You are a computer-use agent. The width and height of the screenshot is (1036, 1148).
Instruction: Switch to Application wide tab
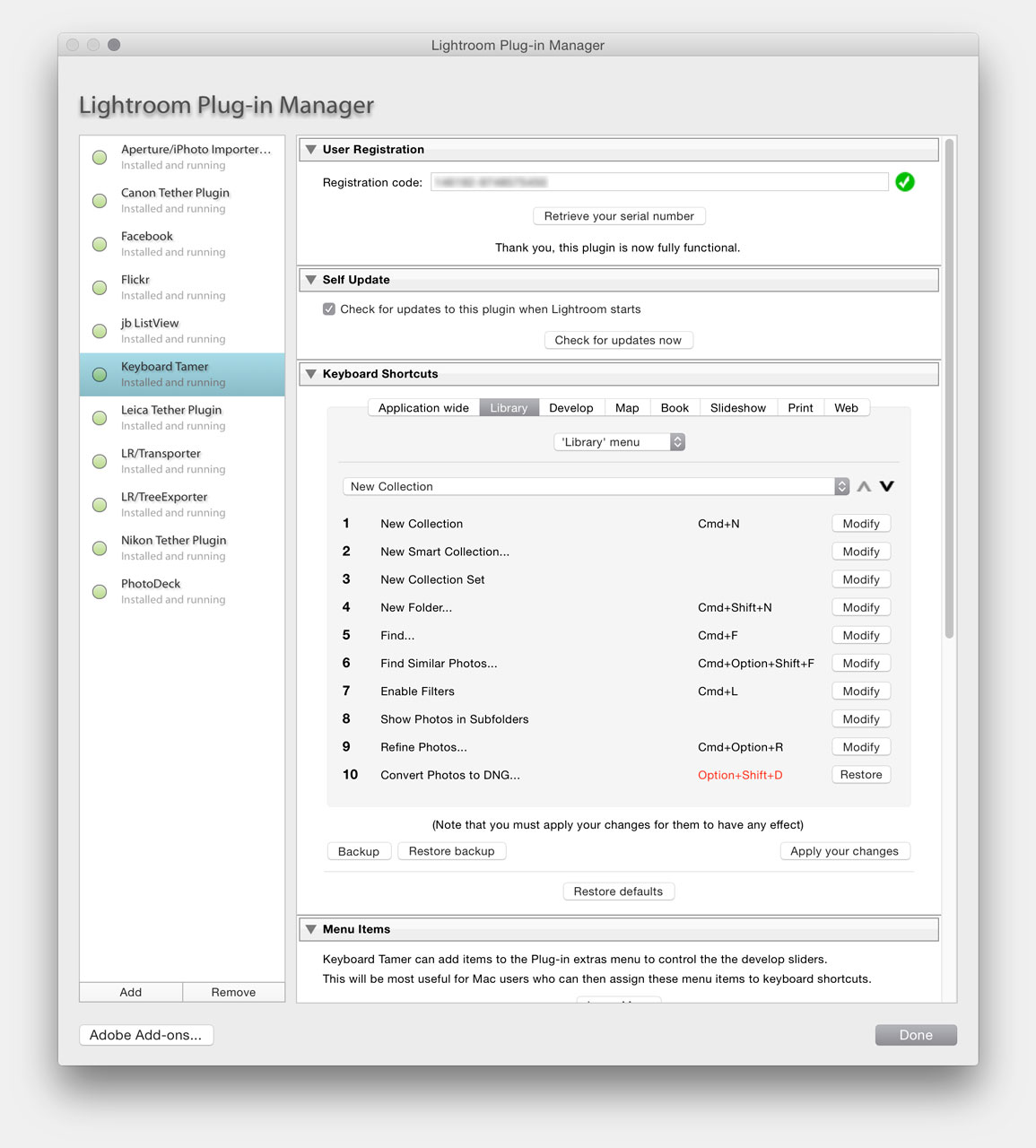423,408
